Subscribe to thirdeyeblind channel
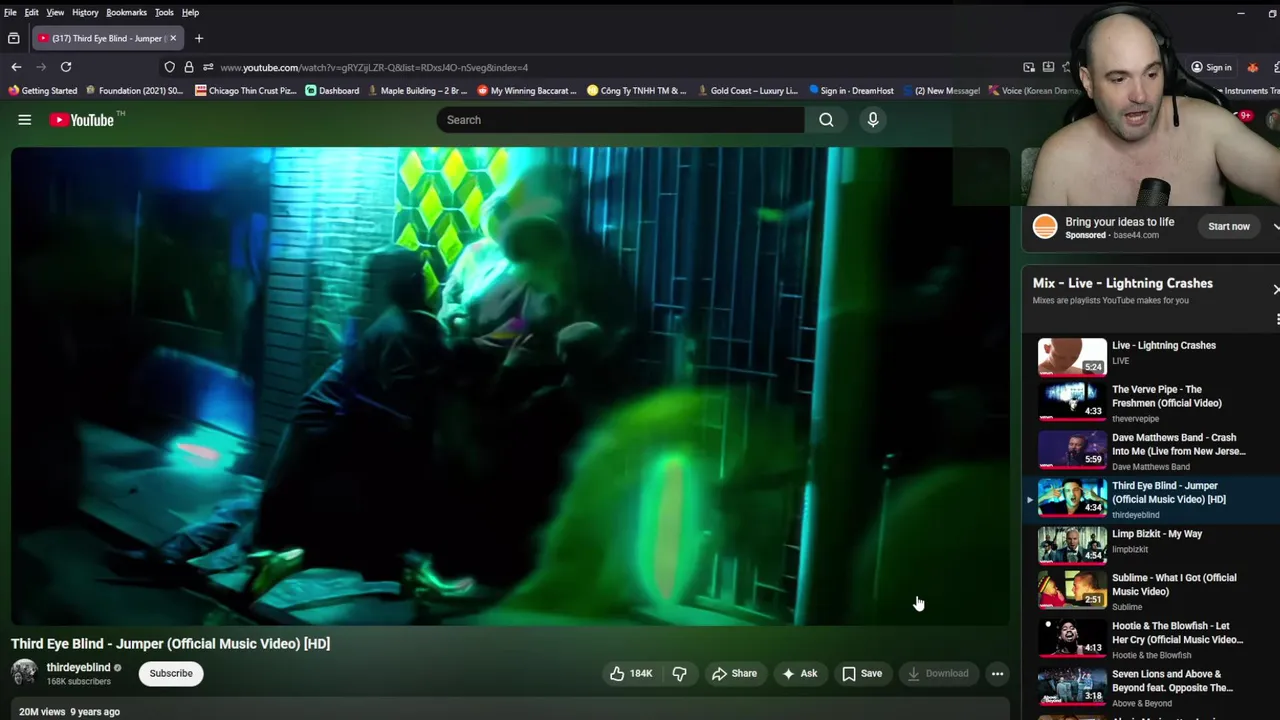This screenshot has width=1280, height=720. click(171, 674)
